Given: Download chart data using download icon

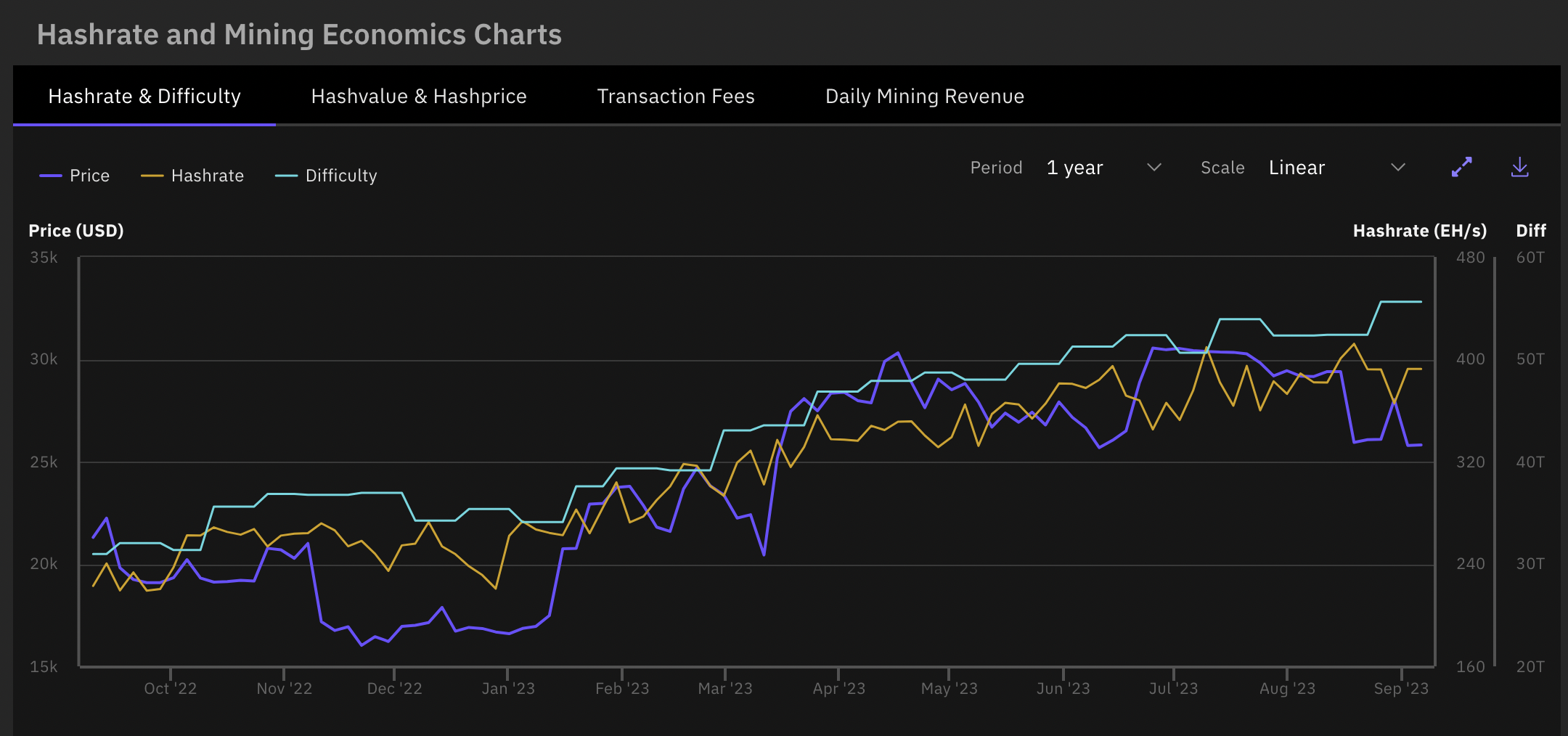Looking at the screenshot, I should [x=1519, y=168].
